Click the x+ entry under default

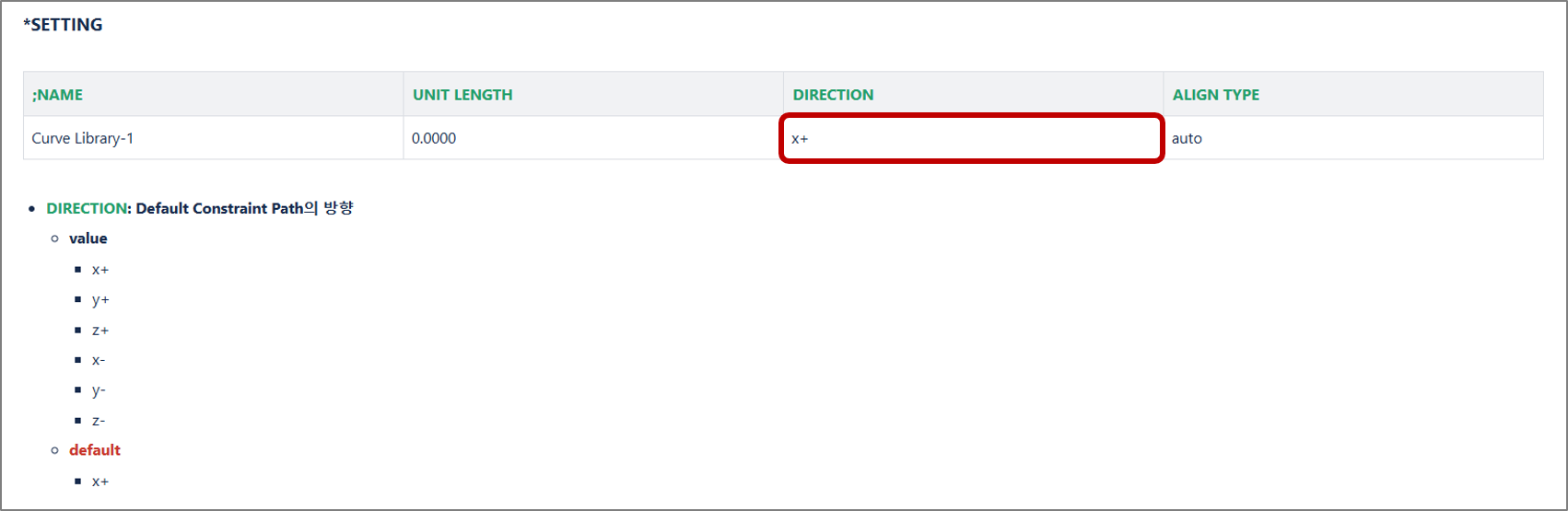pyautogui.click(x=100, y=482)
